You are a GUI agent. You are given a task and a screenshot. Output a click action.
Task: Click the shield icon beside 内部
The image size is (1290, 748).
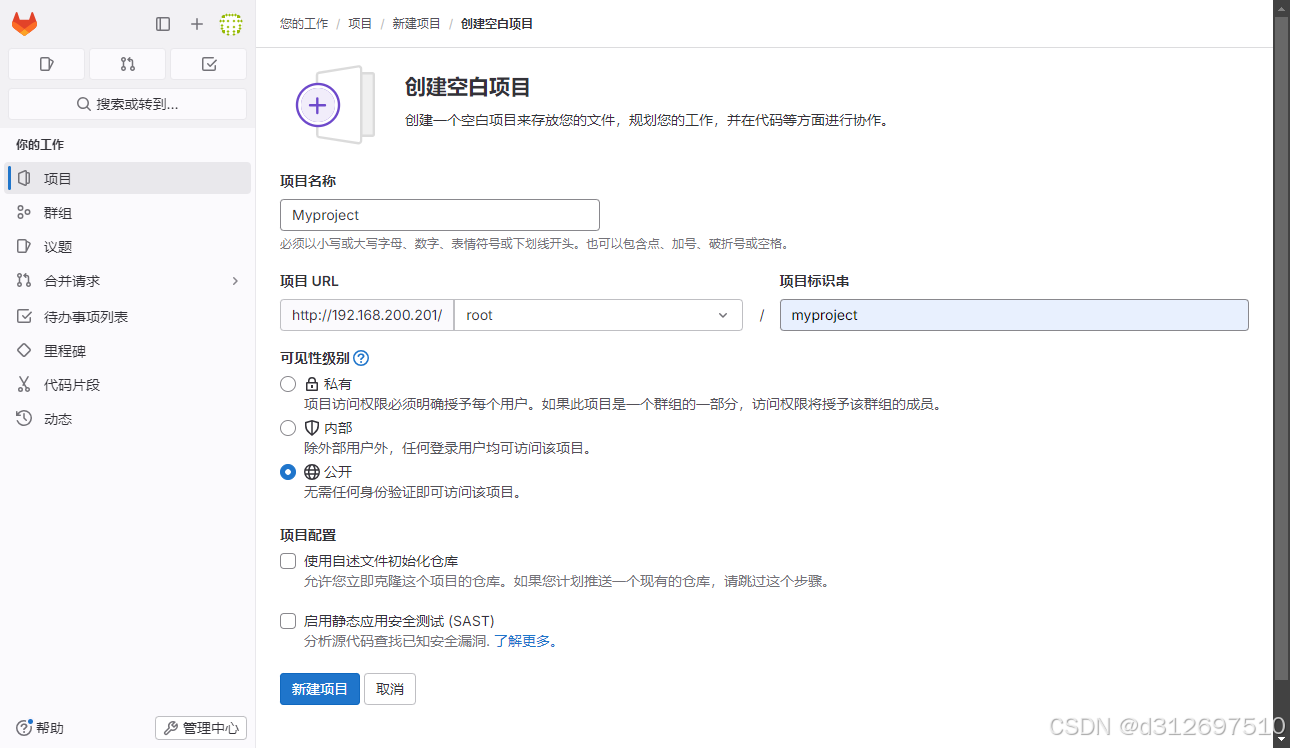coord(312,428)
